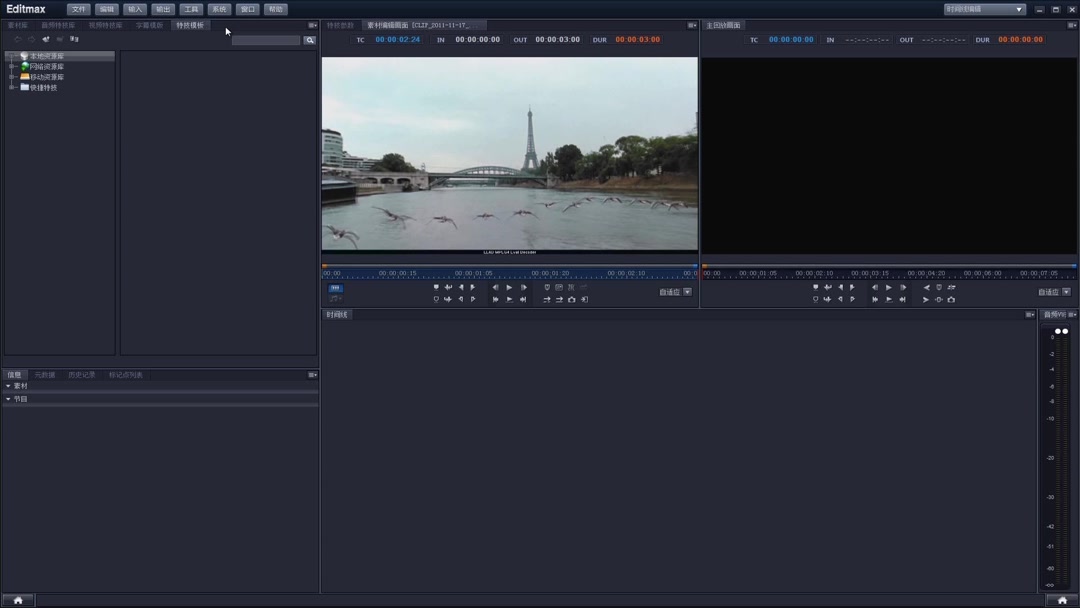1080x608 pixels.
Task: Switch to the 字幕模板 tab
Action: tap(149, 25)
